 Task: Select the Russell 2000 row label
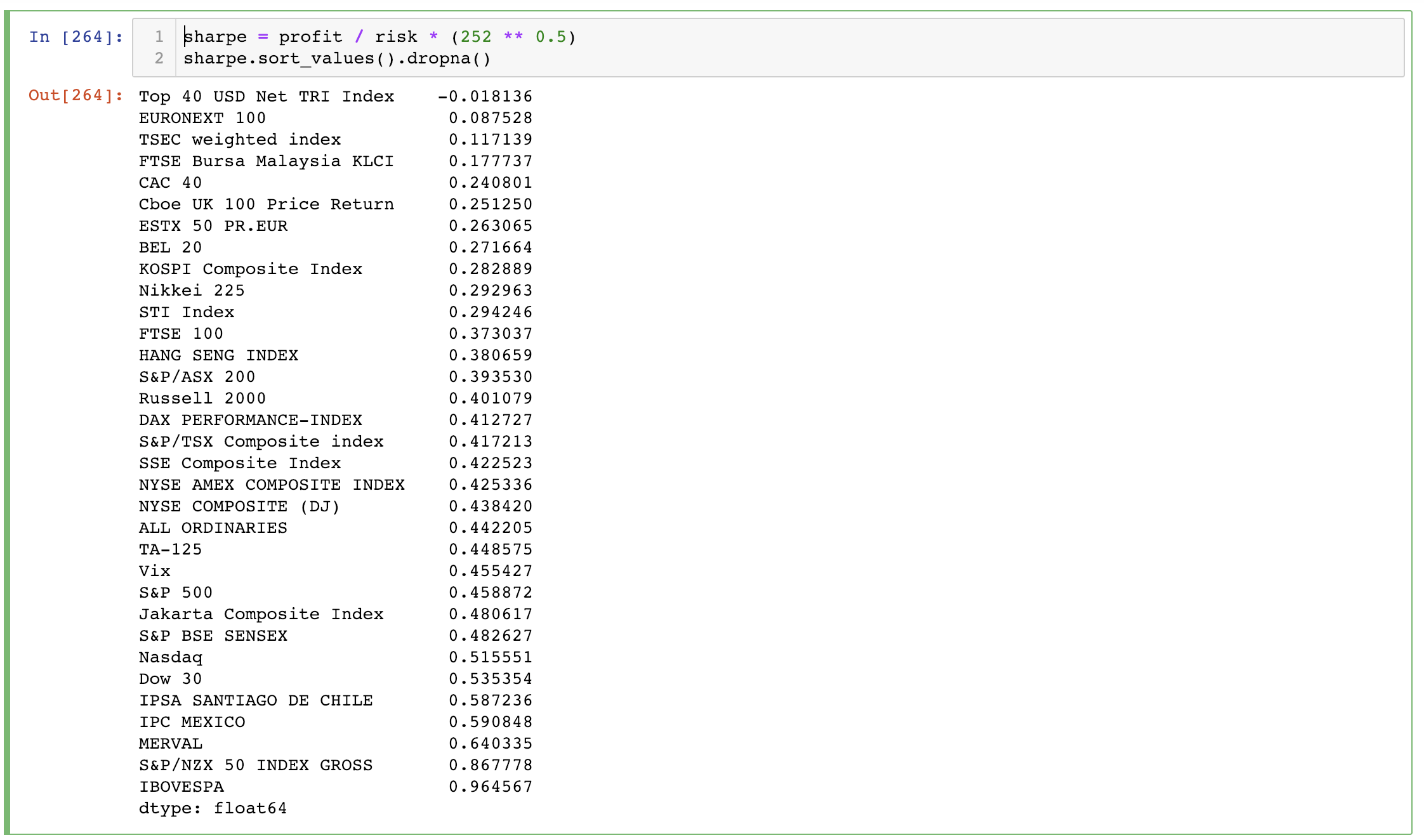(202, 398)
